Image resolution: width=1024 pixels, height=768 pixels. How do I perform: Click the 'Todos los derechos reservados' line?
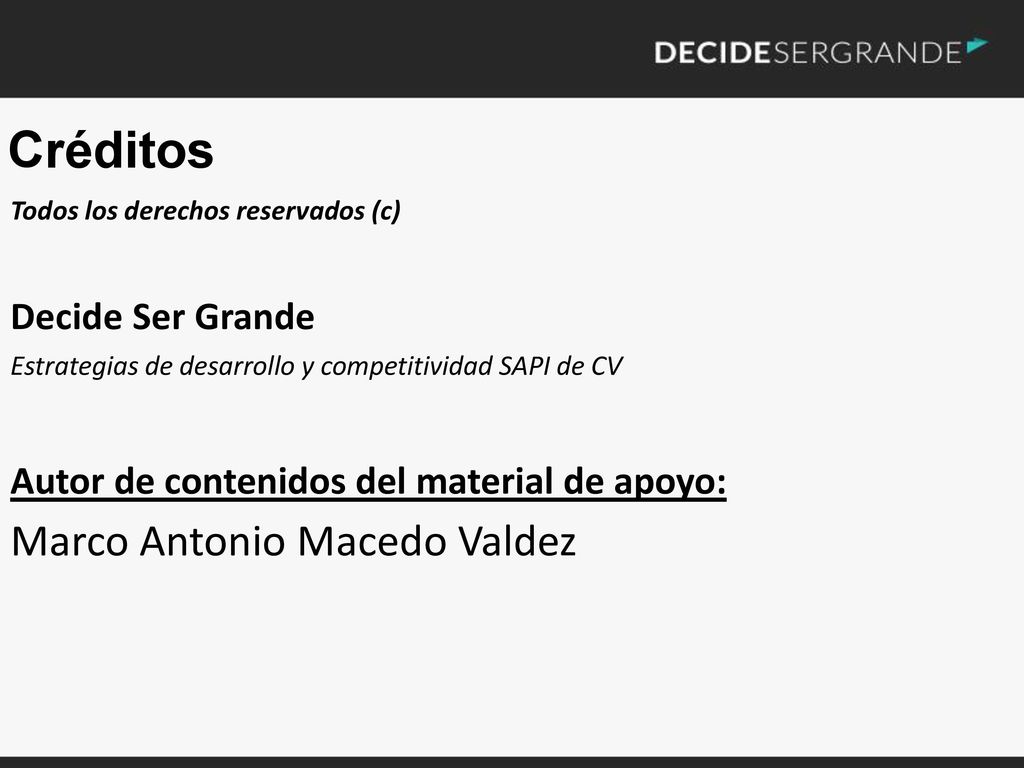206,211
